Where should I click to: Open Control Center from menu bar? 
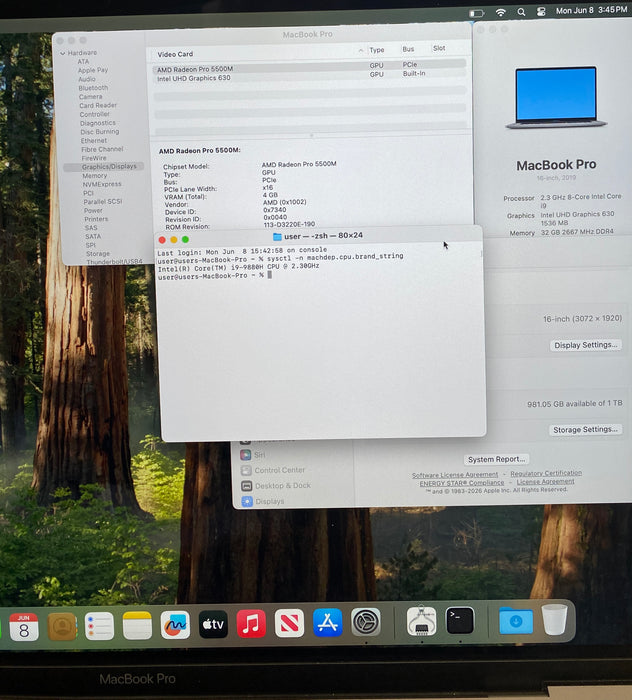pyautogui.click(x=541, y=12)
